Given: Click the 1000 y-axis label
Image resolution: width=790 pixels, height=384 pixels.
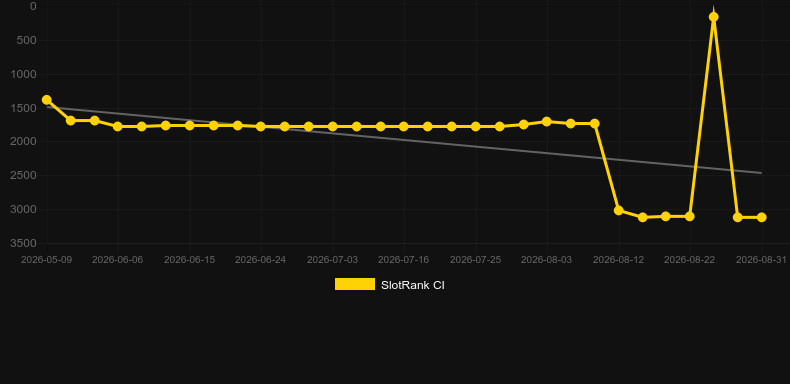Looking at the screenshot, I should [x=24, y=74].
